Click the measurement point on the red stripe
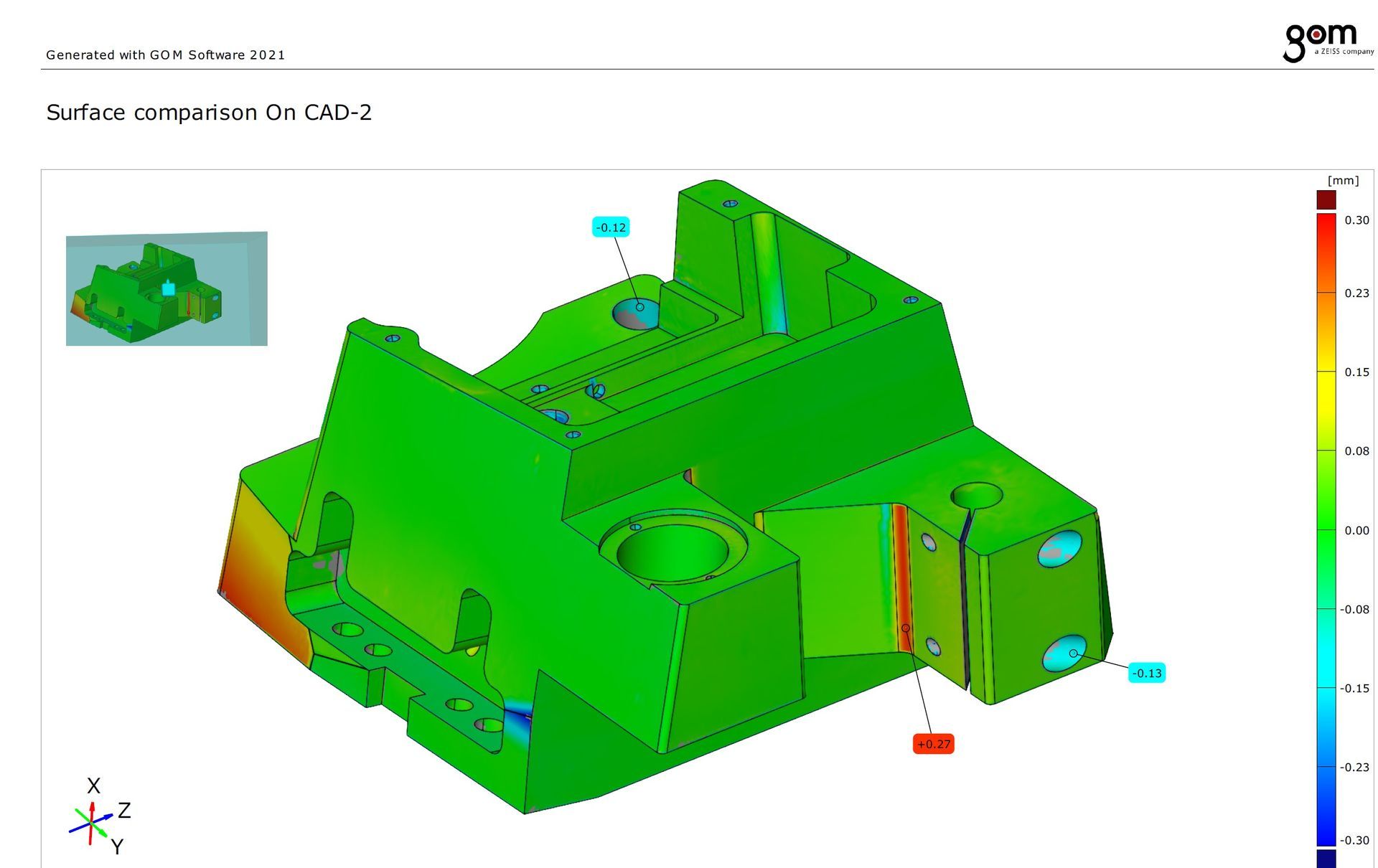 [906, 628]
